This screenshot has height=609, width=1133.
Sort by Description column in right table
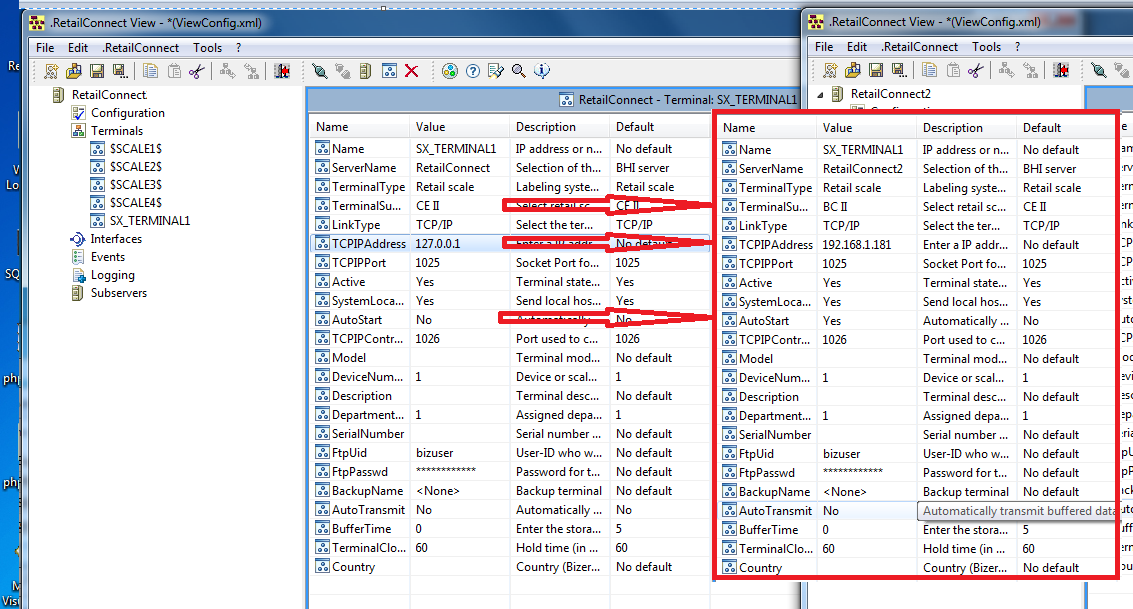[x=967, y=128]
